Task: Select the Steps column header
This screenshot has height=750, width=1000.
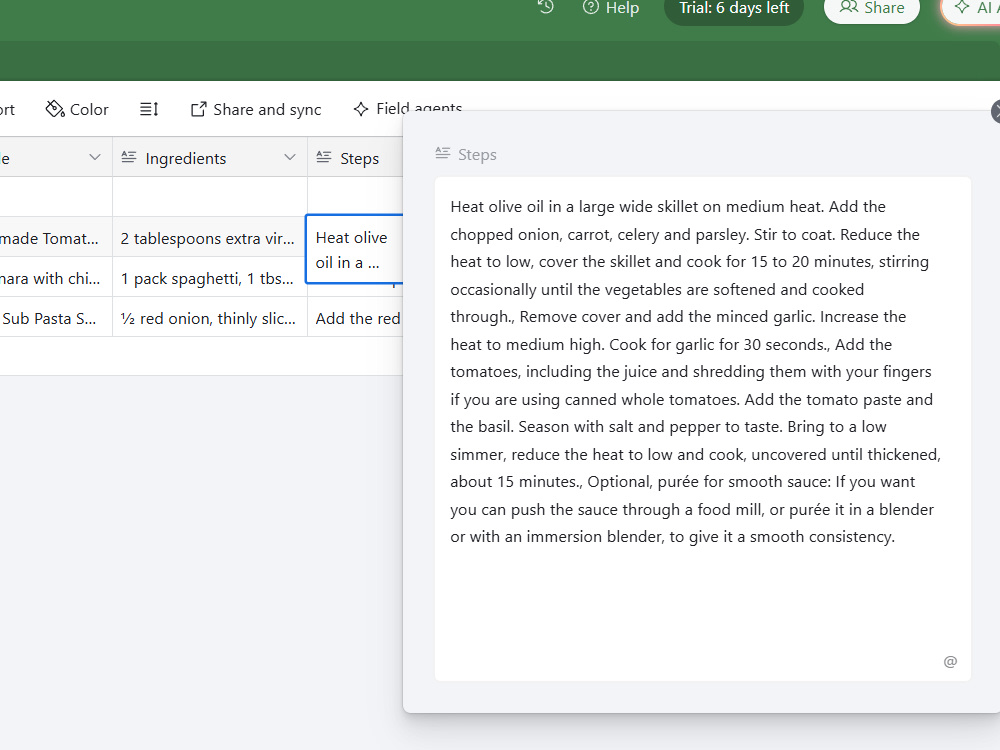Action: (355, 158)
